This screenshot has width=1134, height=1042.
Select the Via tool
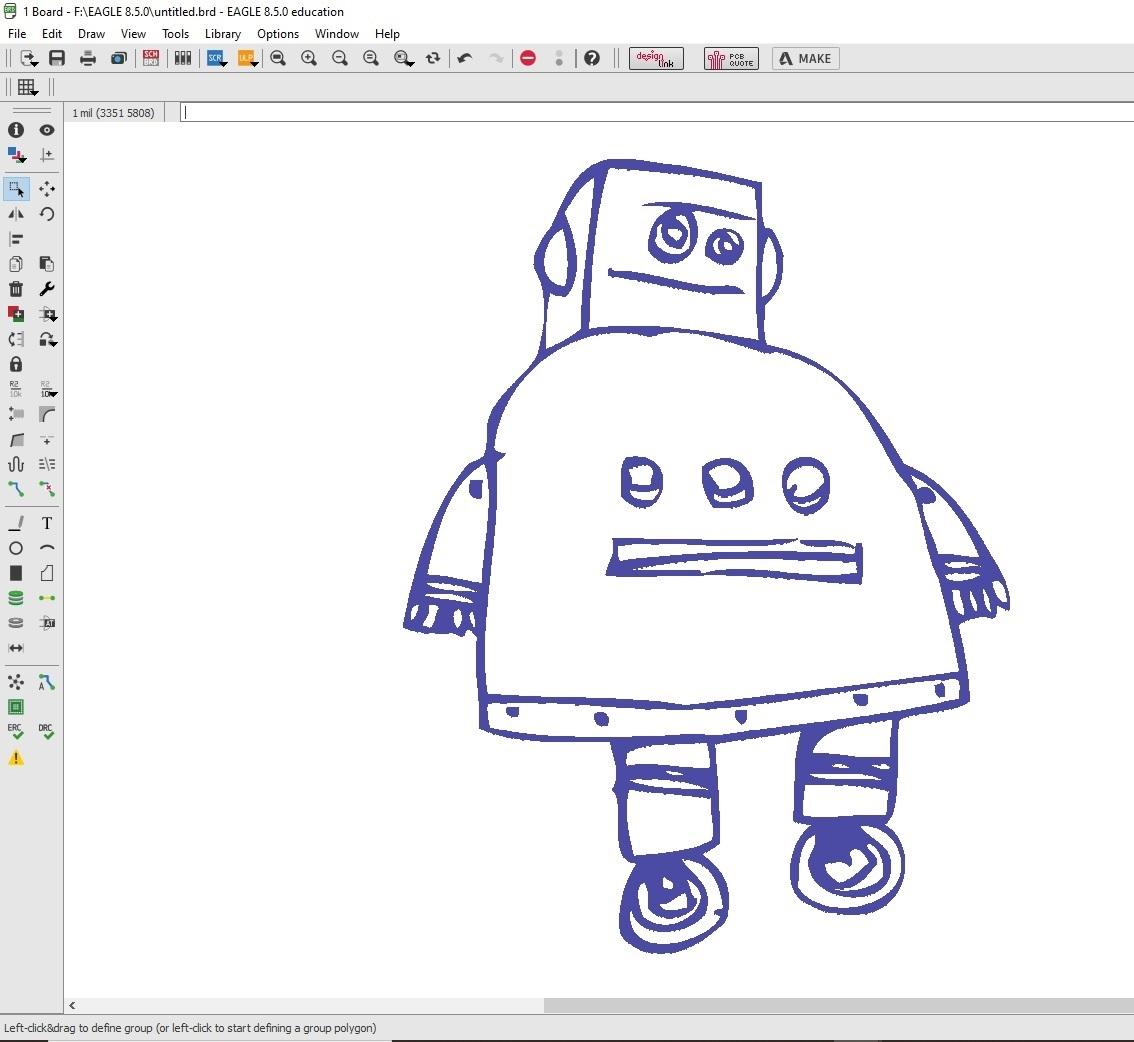(x=16, y=598)
